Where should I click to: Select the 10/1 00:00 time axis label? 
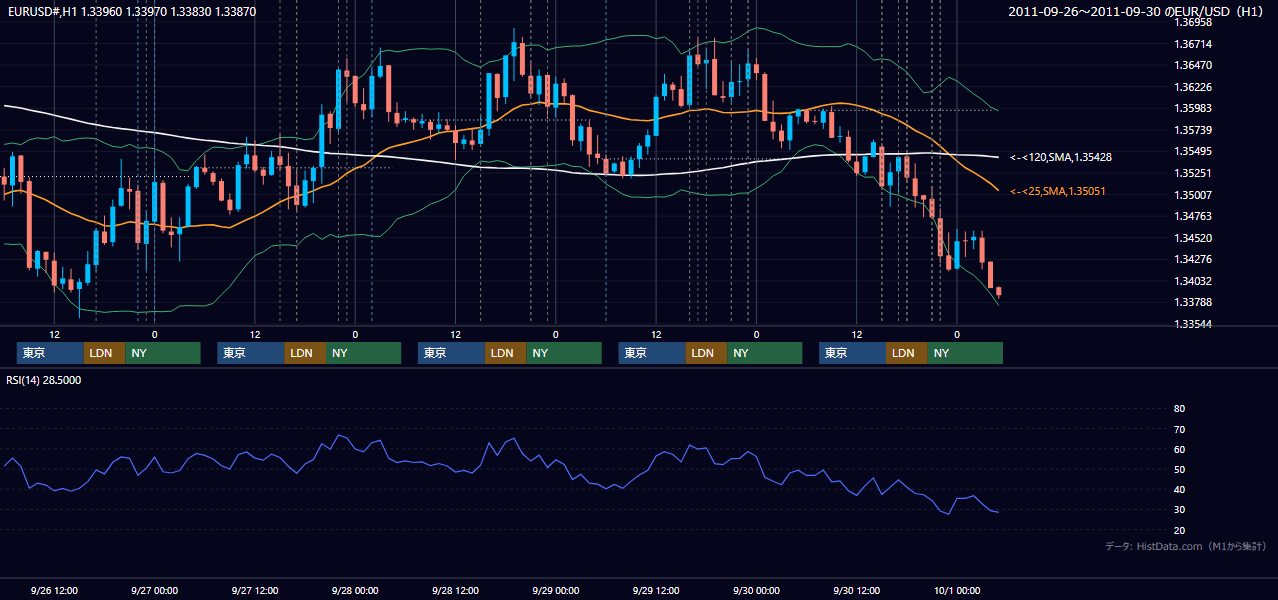[957, 590]
